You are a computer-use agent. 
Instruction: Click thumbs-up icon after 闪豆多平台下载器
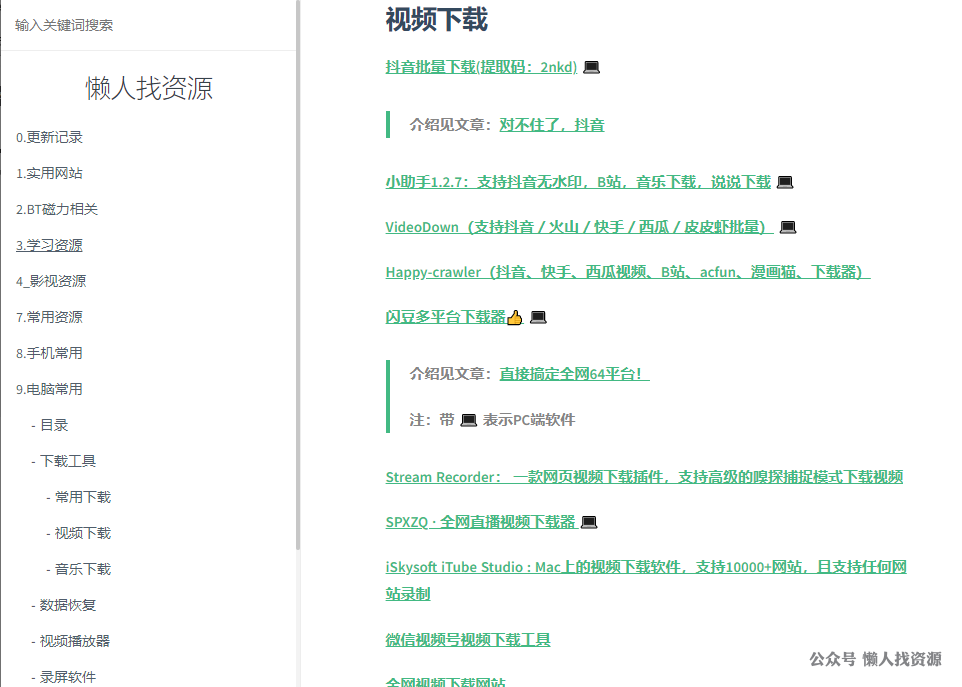(515, 318)
